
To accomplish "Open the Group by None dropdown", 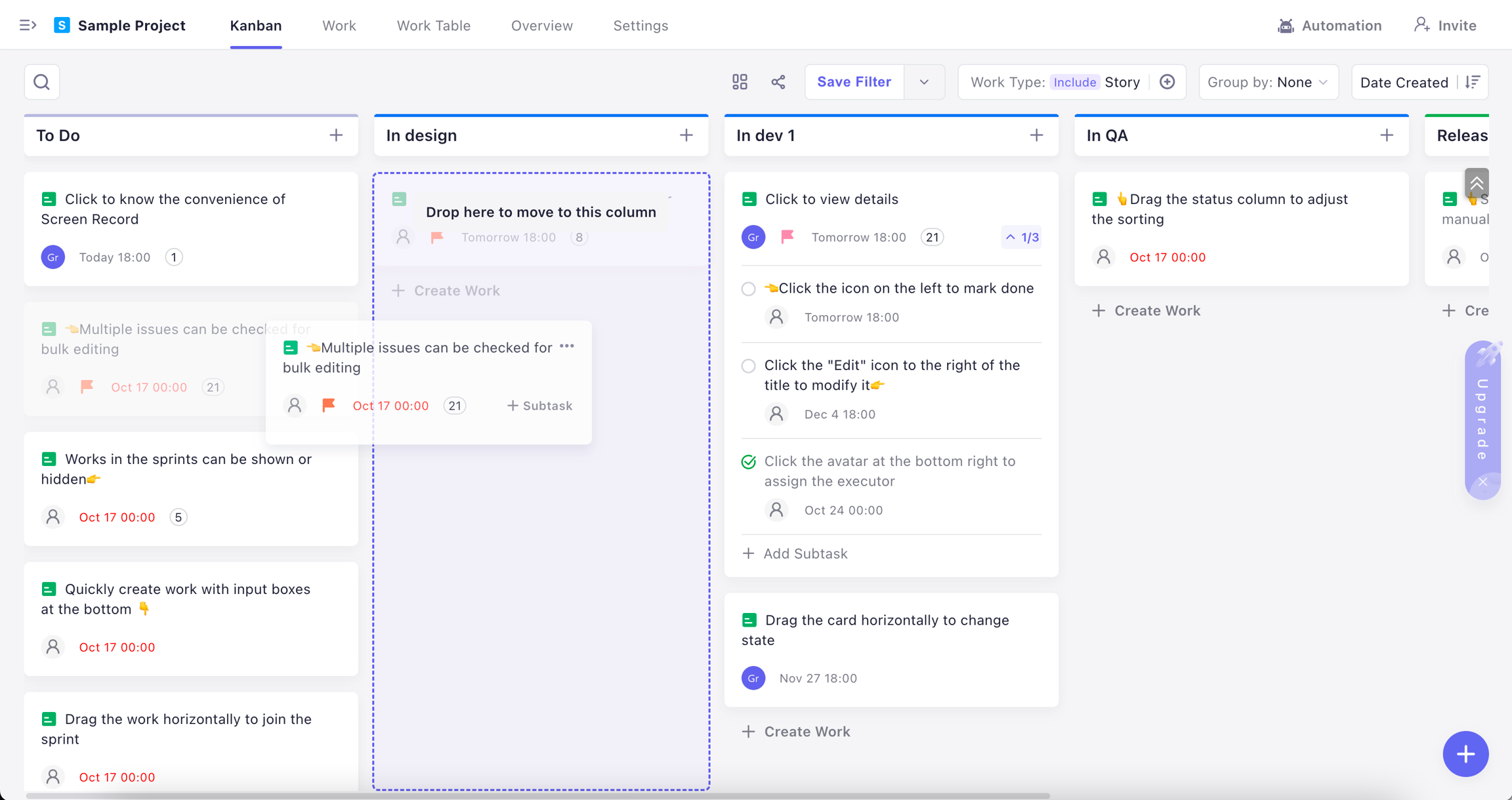I will (1268, 82).
